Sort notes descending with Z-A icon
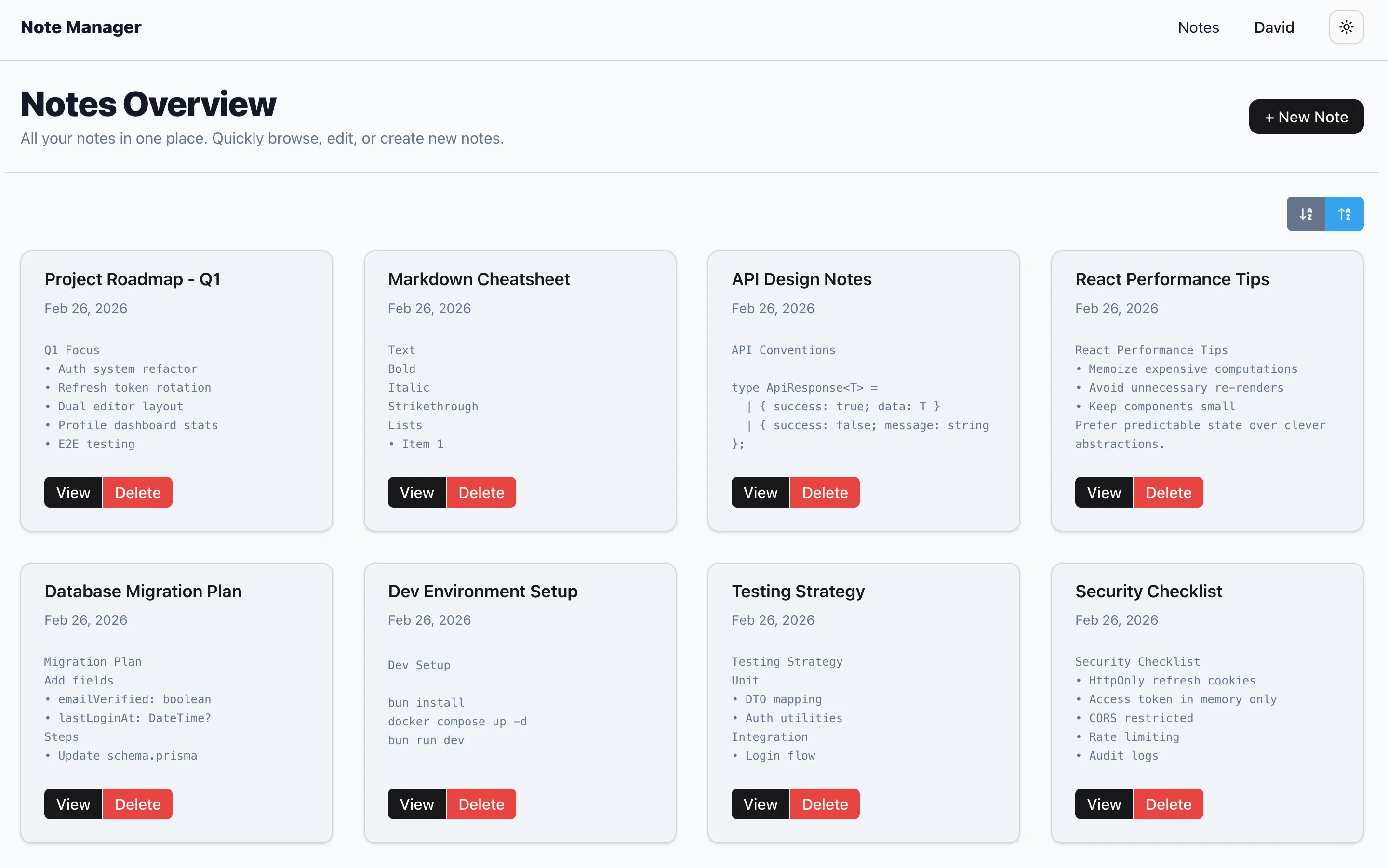 pyautogui.click(x=1306, y=213)
